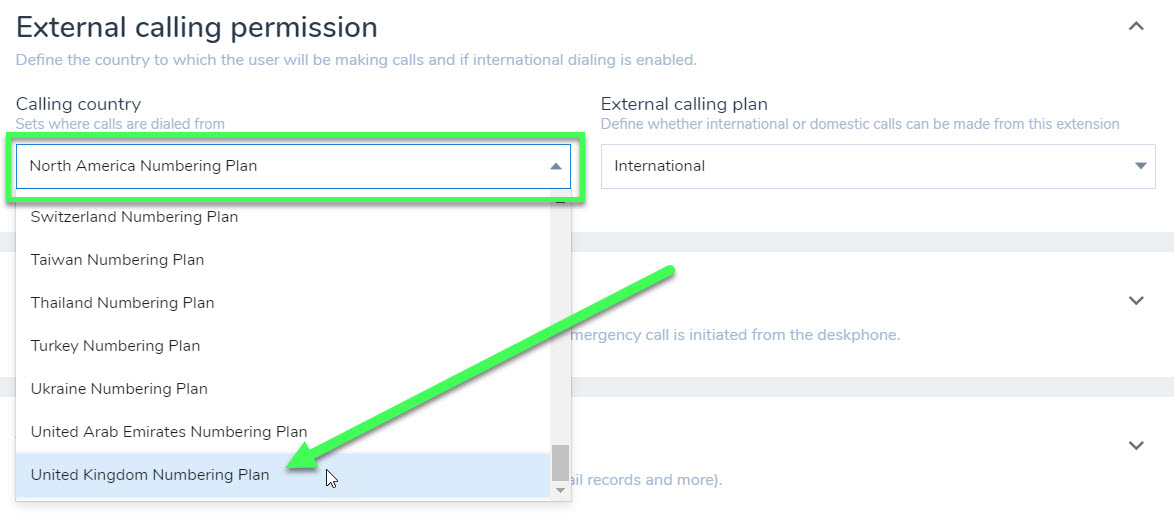The image size is (1174, 518).
Task: Collapse the External calling permission section chevron
Action: (1136, 27)
